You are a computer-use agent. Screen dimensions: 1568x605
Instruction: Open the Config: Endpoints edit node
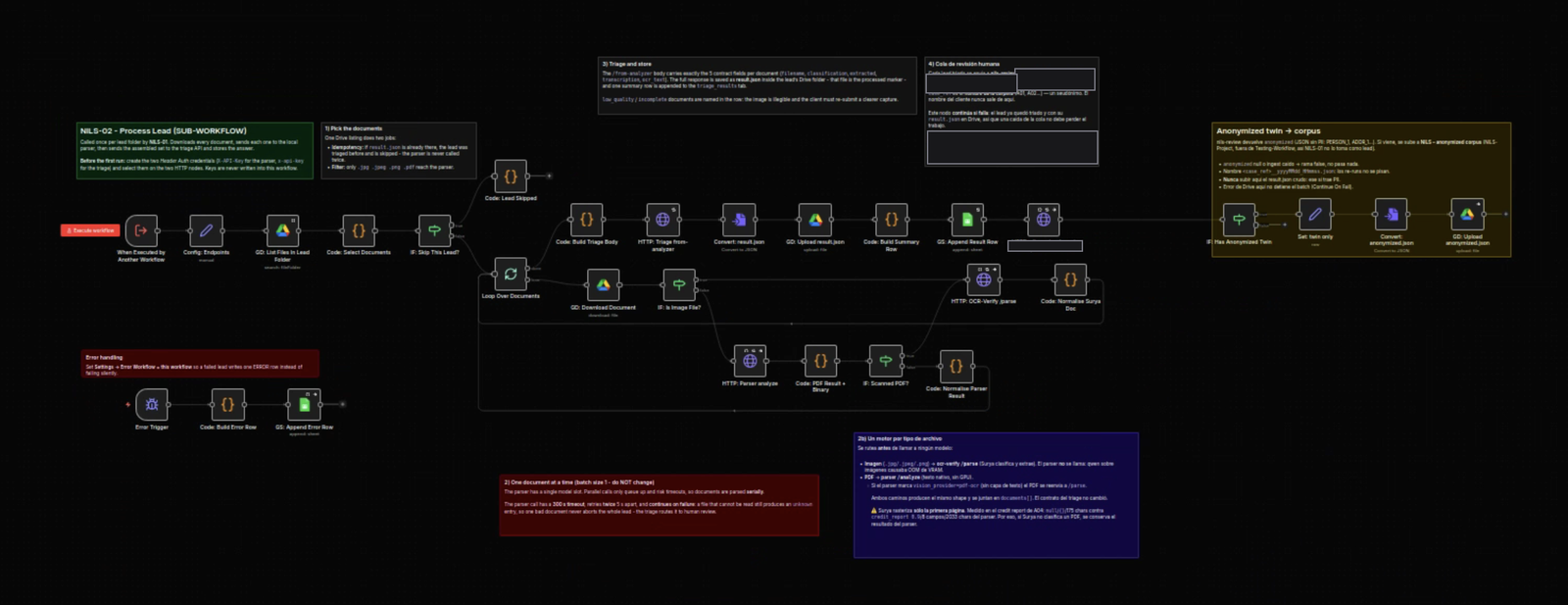[206, 230]
